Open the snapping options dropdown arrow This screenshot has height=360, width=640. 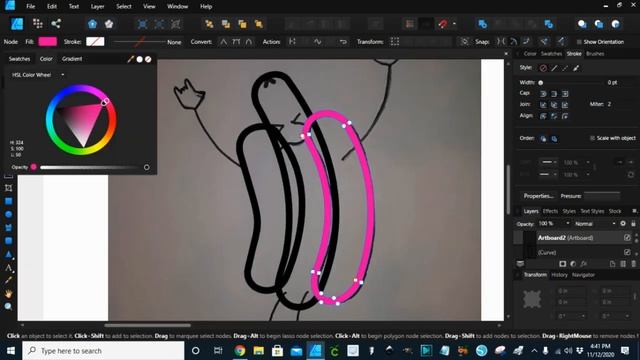pos(454,24)
